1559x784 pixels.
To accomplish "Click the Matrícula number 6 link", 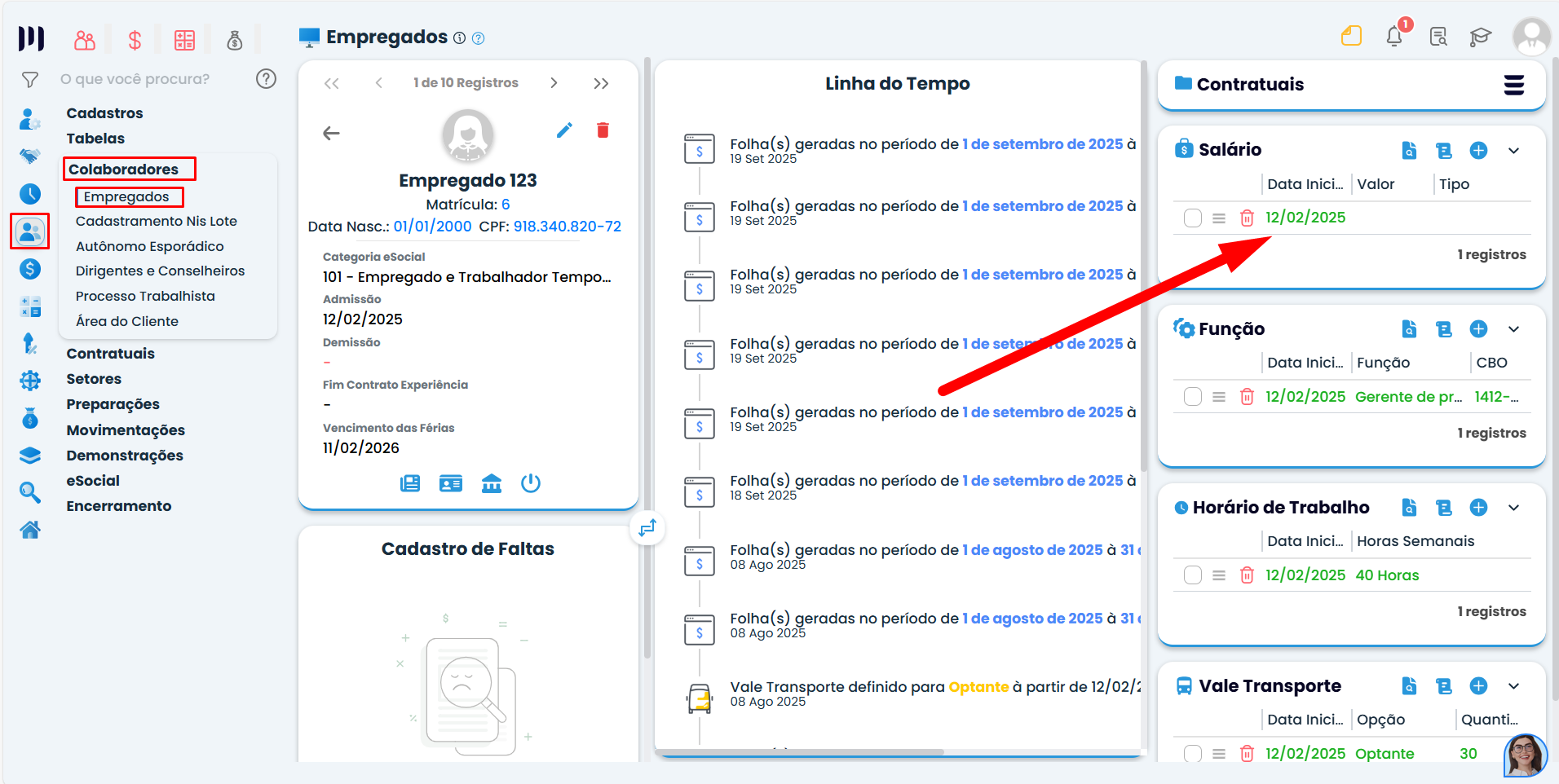I will click(506, 205).
